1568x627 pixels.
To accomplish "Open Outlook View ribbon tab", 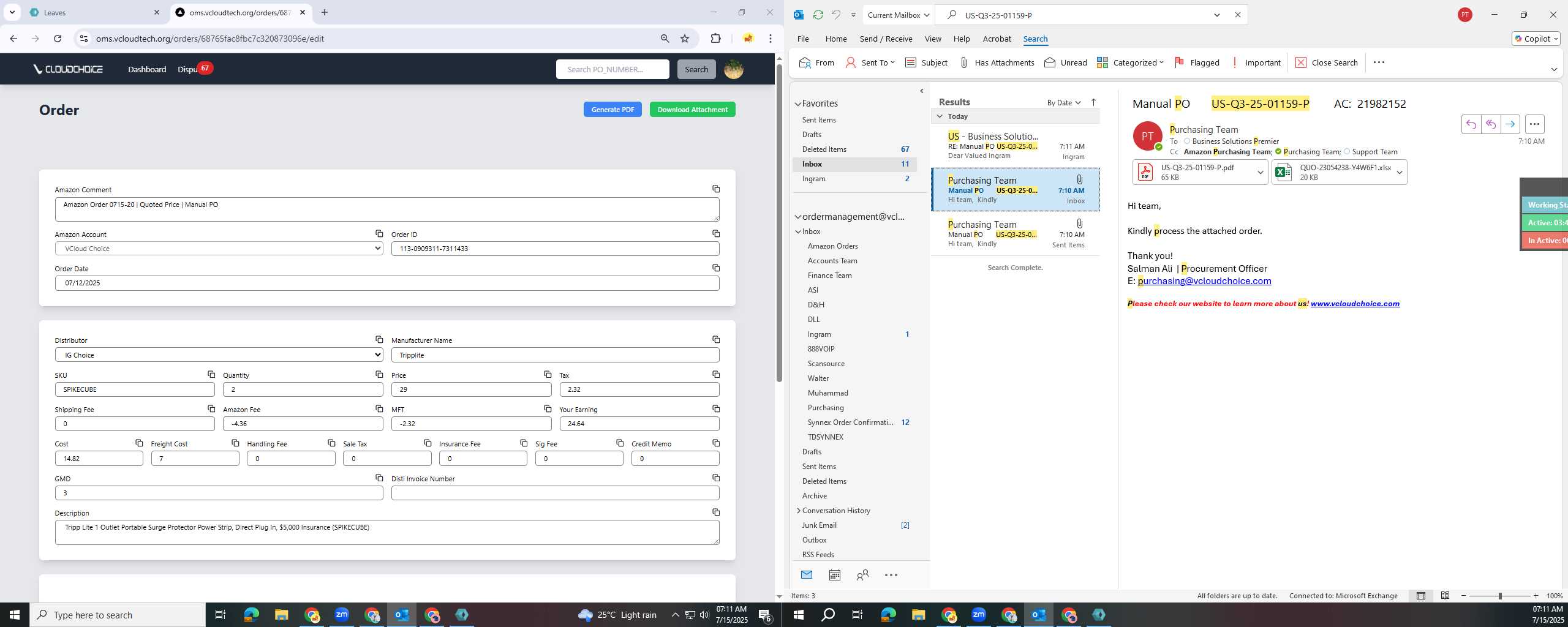I will tap(933, 39).
